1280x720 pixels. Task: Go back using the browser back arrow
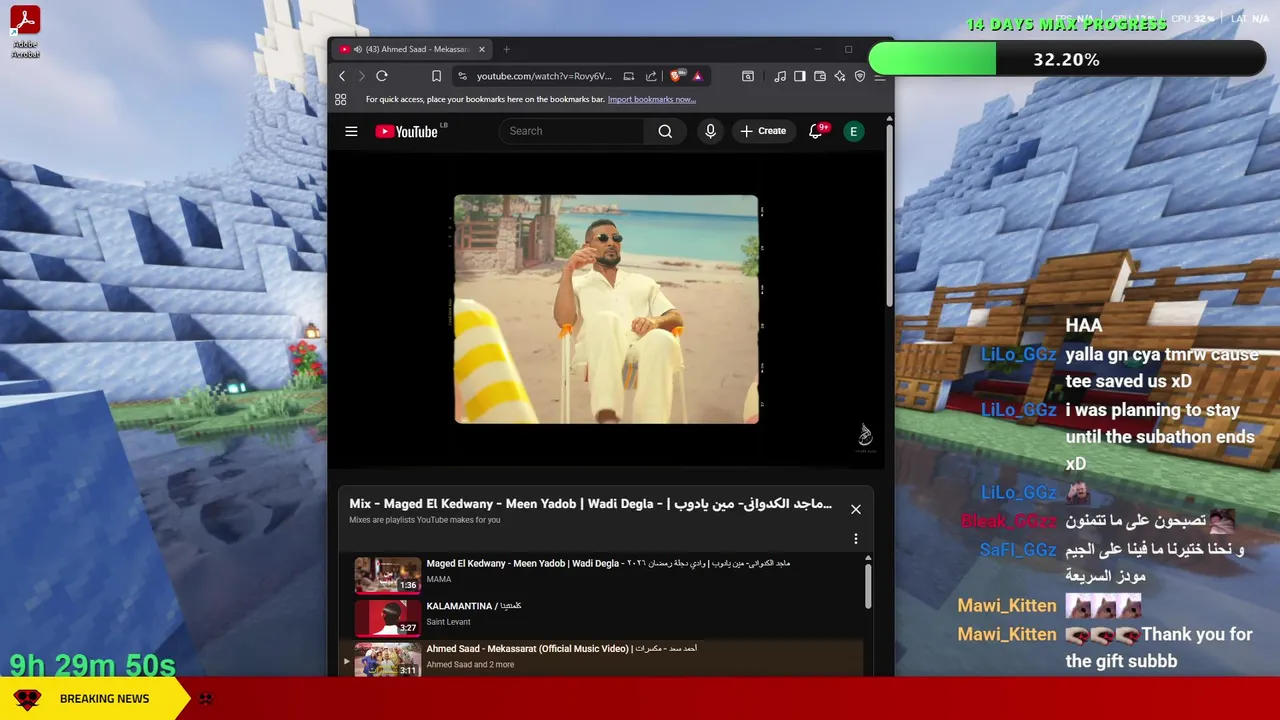pos(342,76)
